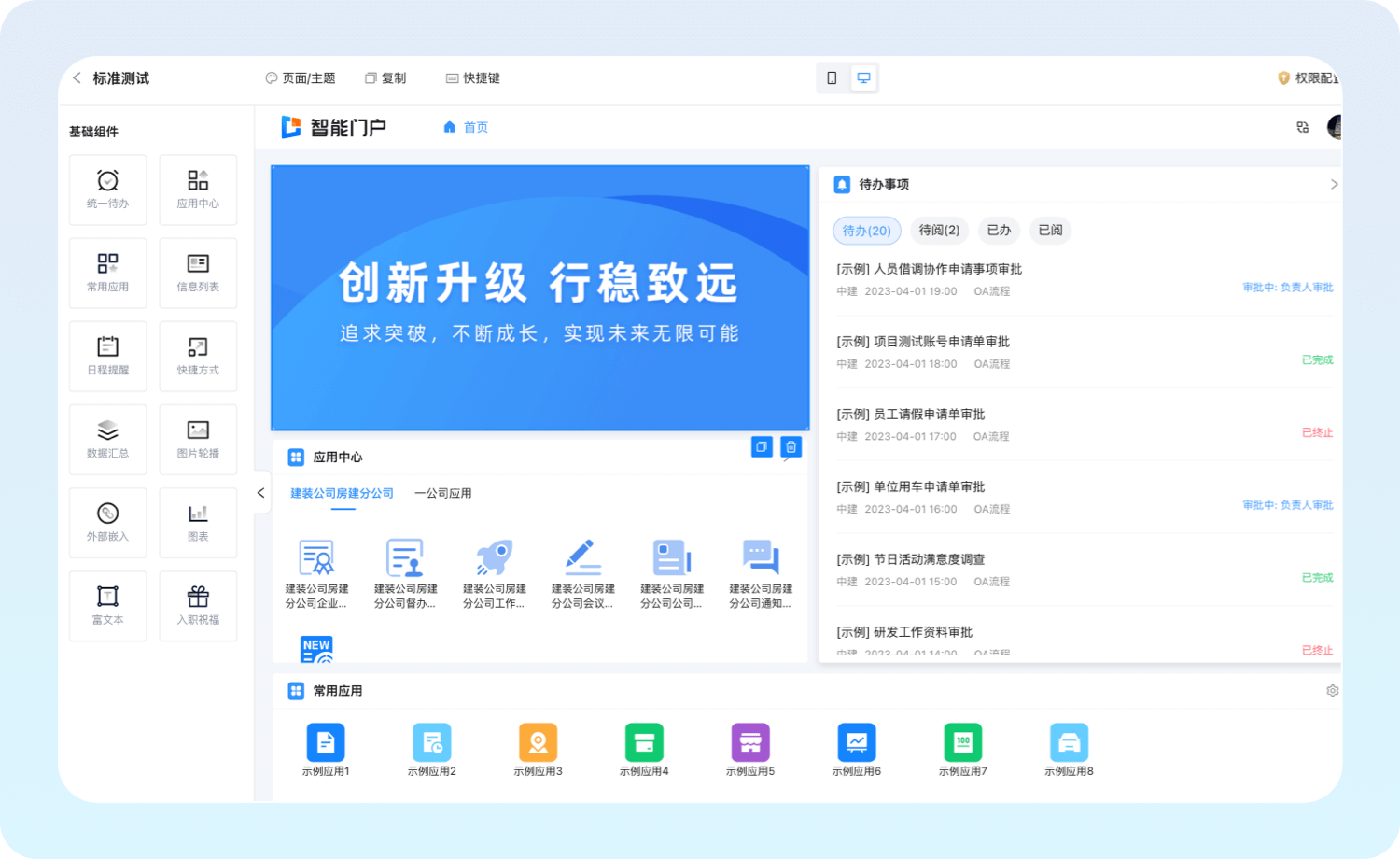Open 页面/主题 settings
The width and height of the screenshot is (1400, 859).
click(x=301, y=78)
